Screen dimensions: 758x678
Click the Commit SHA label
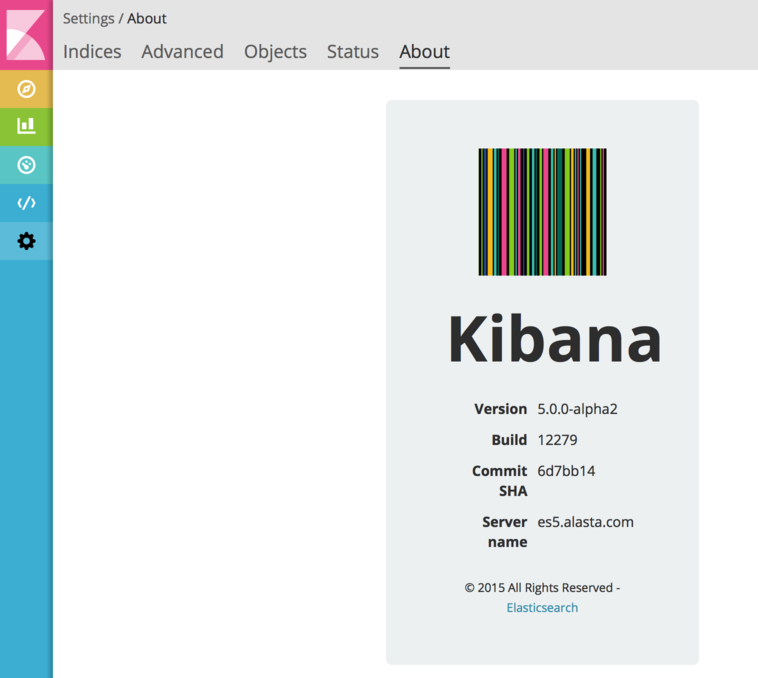(499, 481)
